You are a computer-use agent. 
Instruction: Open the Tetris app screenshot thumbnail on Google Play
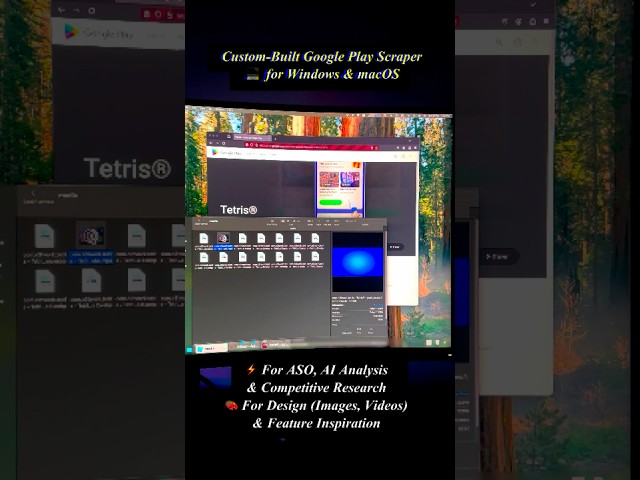[x=340, y=189]
